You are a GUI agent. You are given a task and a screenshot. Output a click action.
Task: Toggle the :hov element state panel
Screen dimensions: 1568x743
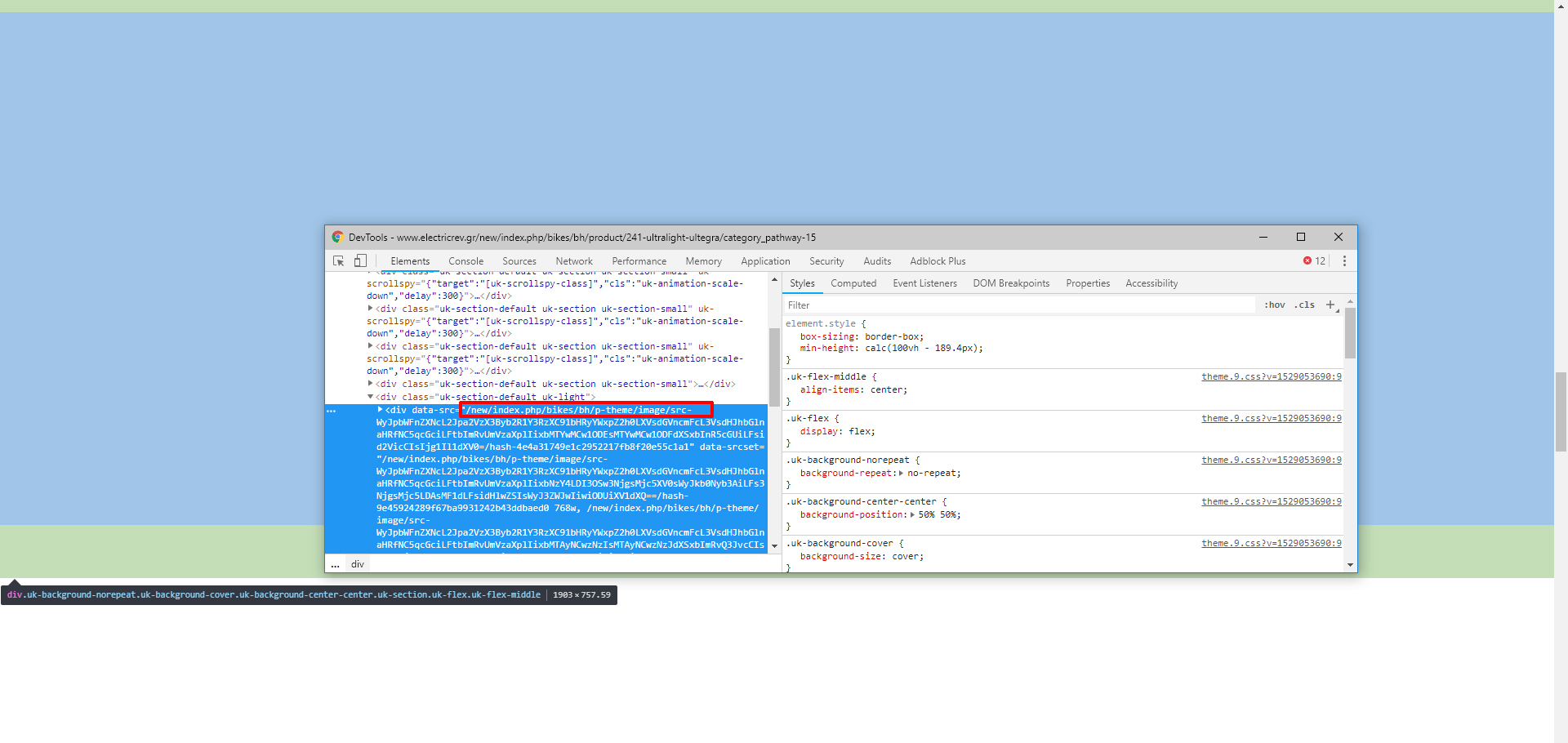tap(1274, 305)
